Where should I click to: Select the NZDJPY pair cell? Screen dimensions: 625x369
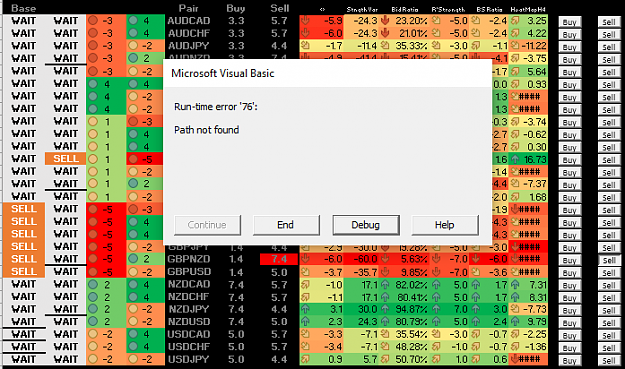pyautogui.click(x=189, y=309)
